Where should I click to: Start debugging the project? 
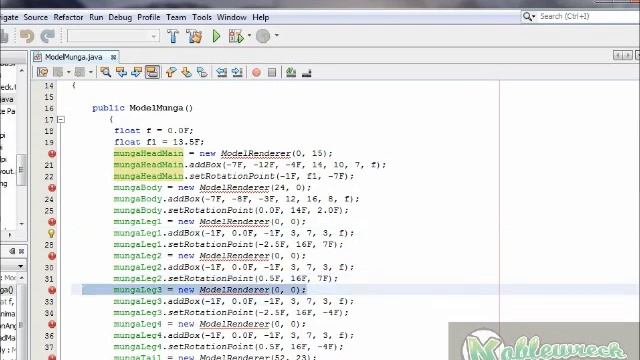236,36
